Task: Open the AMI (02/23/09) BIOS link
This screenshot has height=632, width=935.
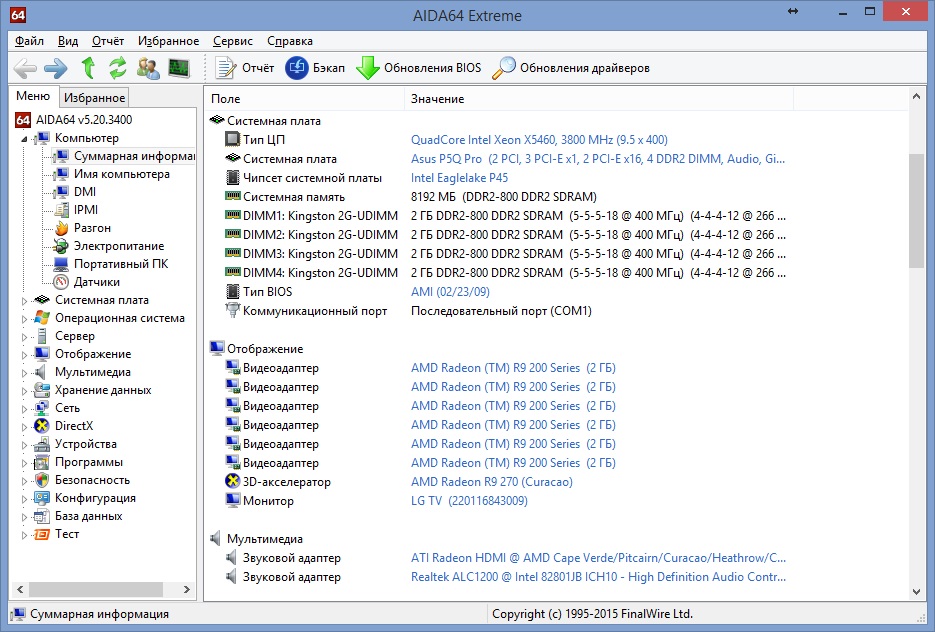Action: tap(450, 292)
